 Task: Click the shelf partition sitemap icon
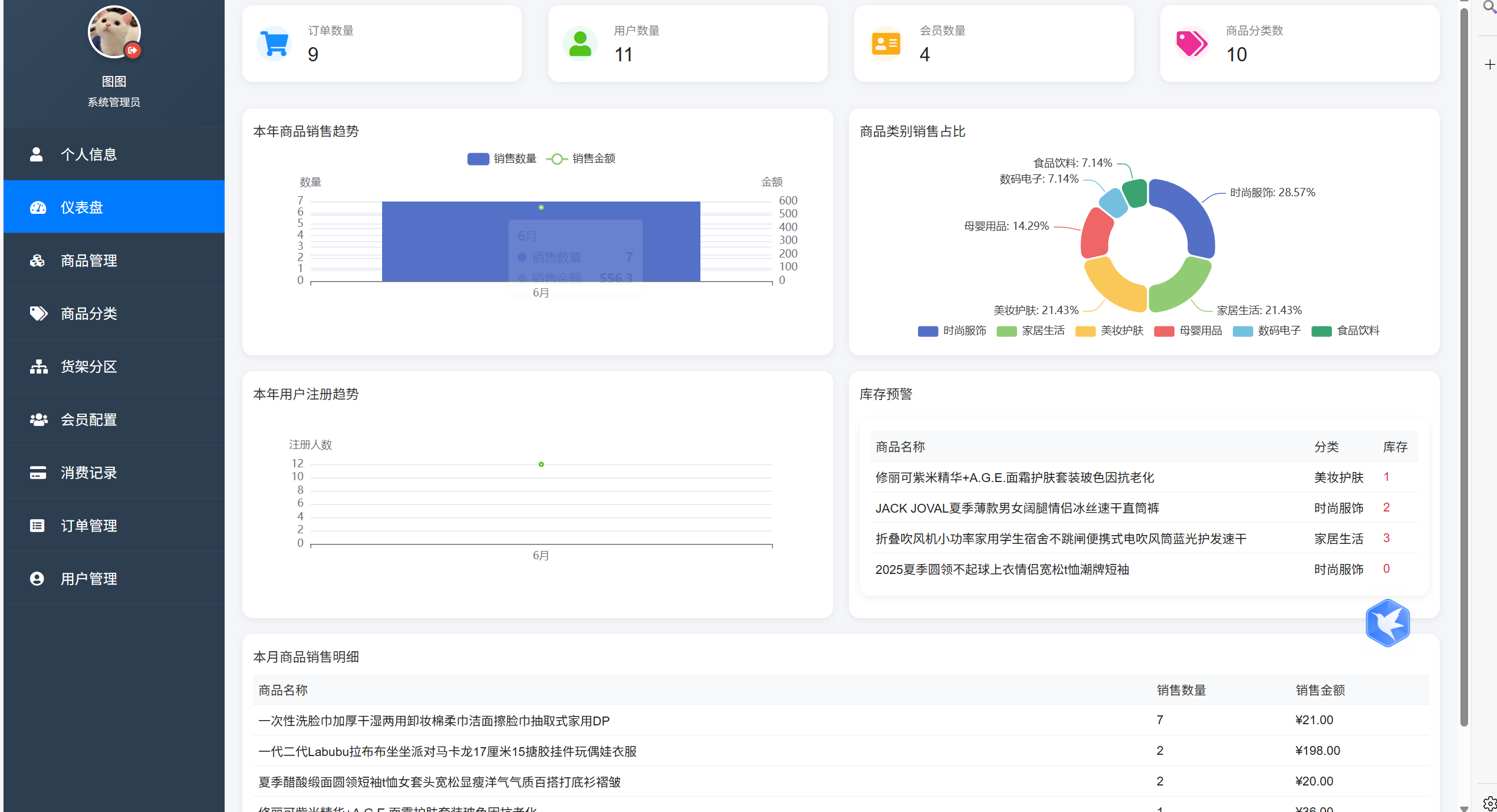coord(38,367)
